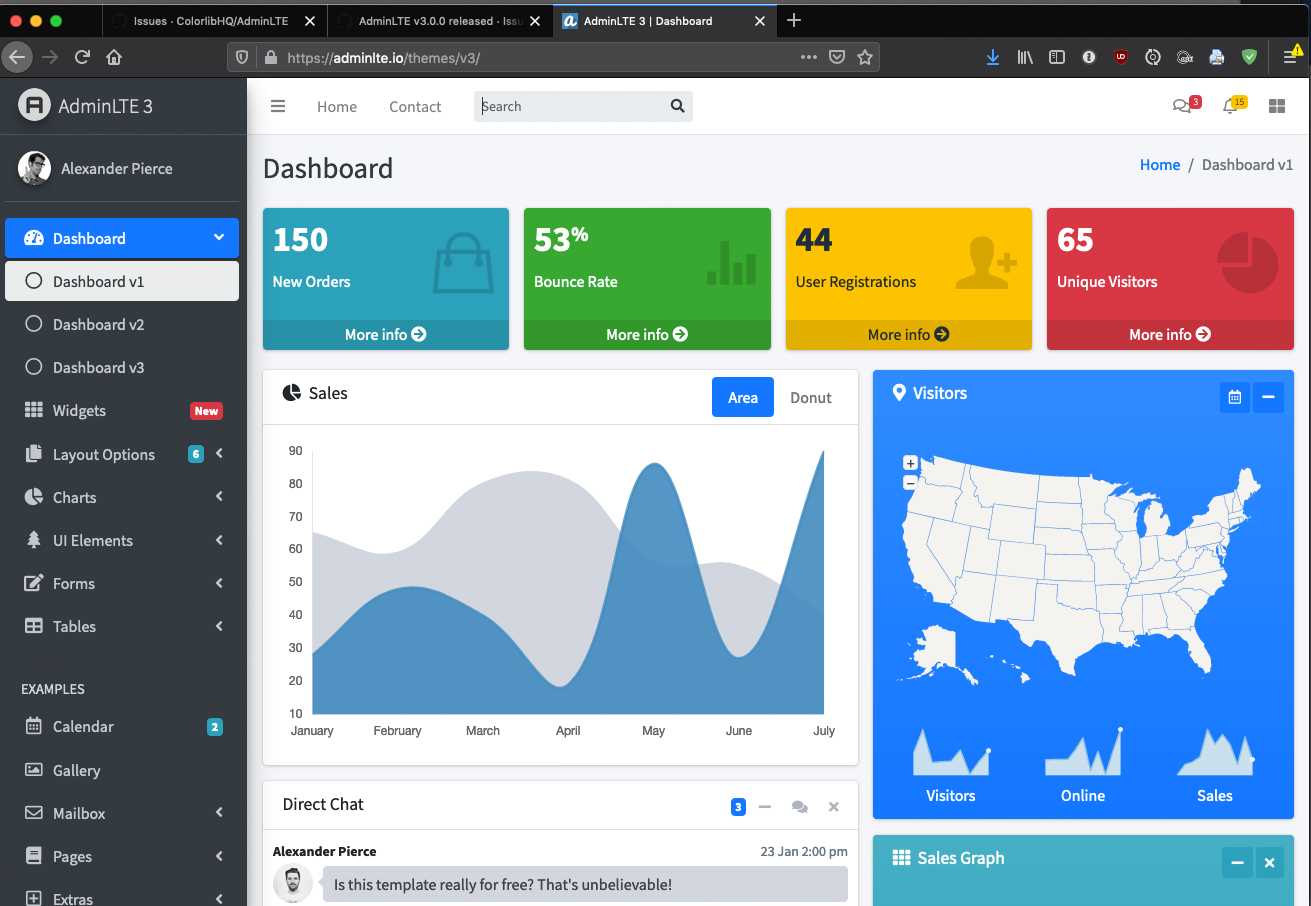Open Contact in top navbar
The height and width of the screenshot is (906, 1311).
(415, 106)
